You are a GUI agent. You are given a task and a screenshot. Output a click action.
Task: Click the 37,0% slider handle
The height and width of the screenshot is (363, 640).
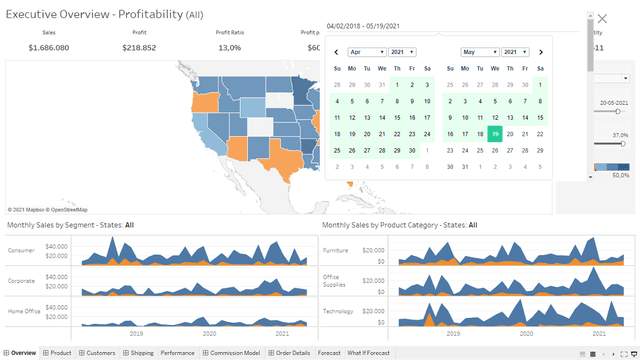pos(623,144)
